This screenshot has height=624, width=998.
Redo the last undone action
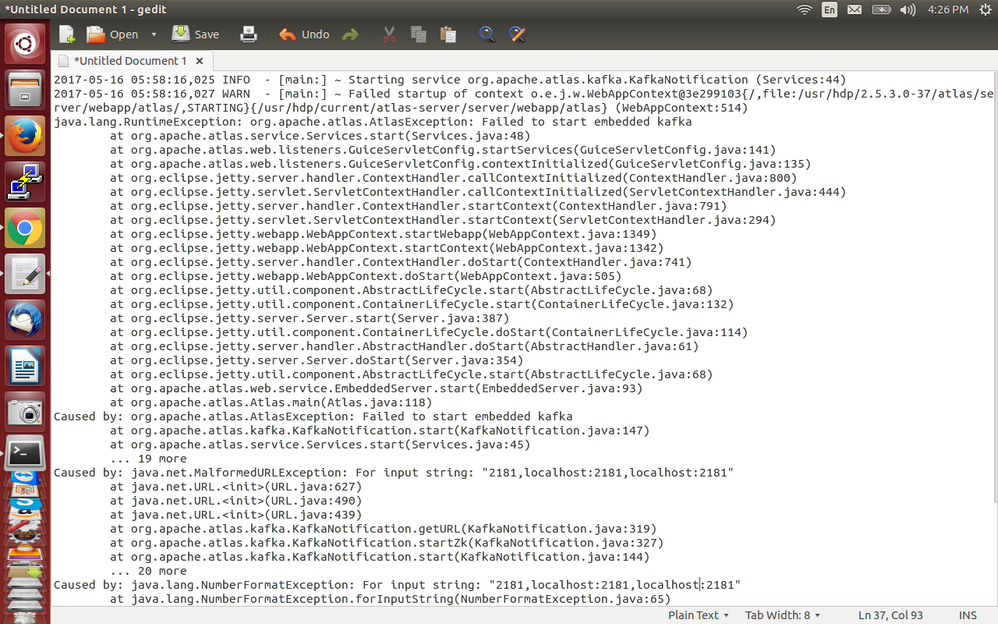click(x=350, y=34)
